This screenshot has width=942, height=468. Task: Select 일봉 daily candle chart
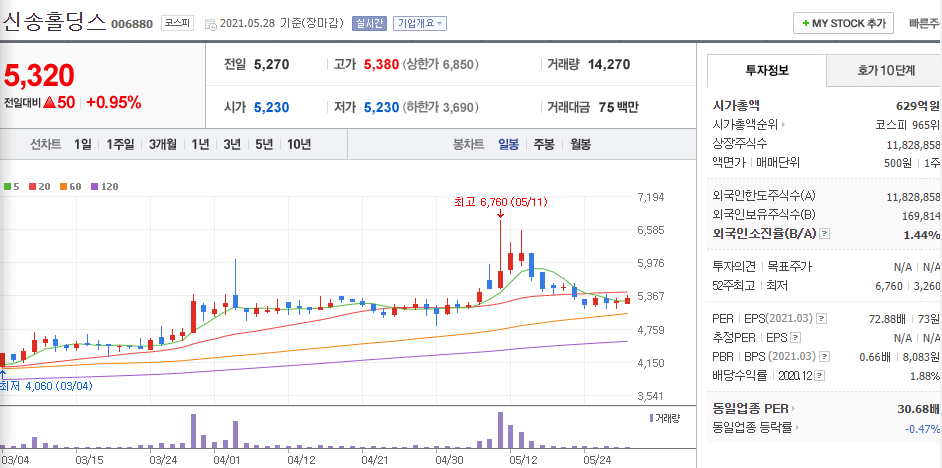point(508,145)
